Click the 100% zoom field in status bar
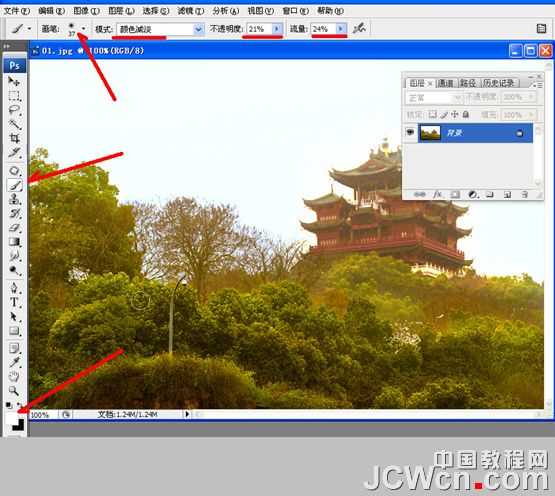 click(x=42, y=414)
